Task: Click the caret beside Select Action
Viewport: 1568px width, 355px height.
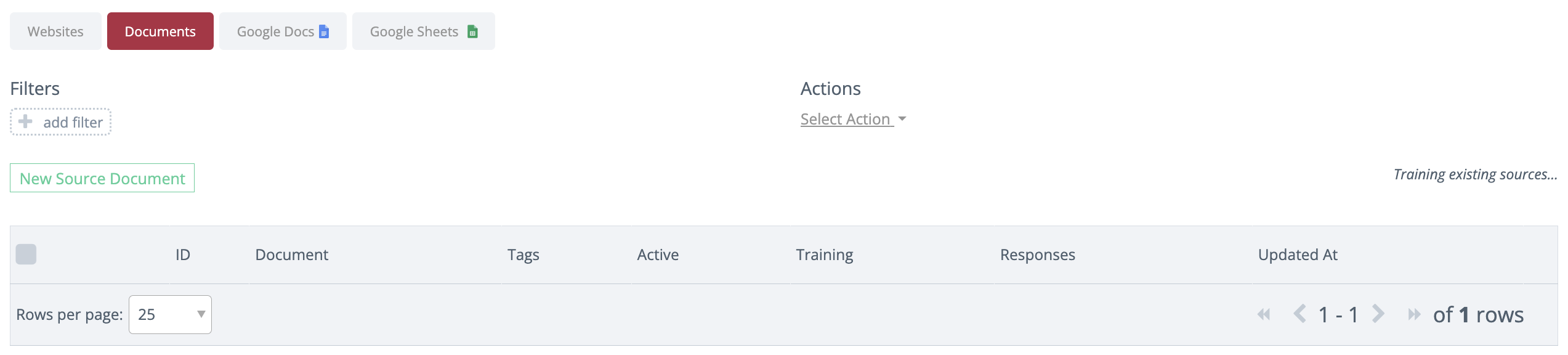Action: coord(902,118)
